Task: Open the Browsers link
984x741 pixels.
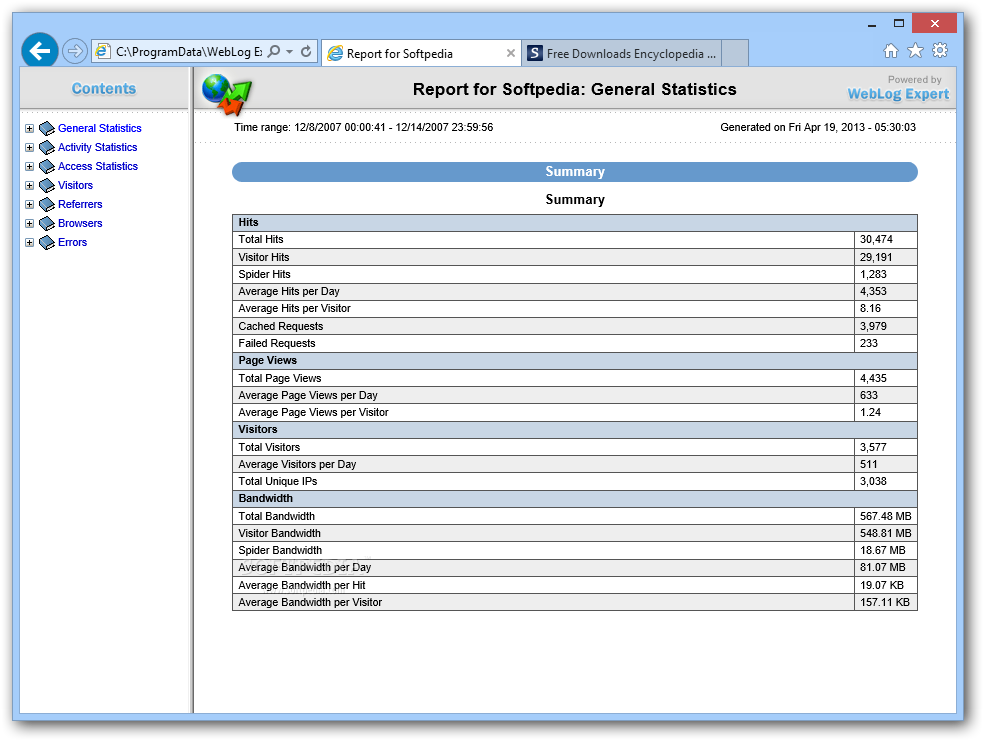Action: coord(80,223)
